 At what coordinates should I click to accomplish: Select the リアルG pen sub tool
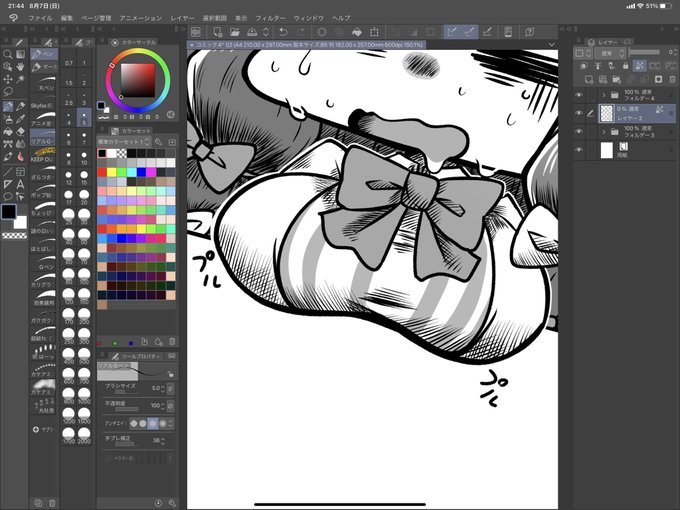click(x=44, y=137)
